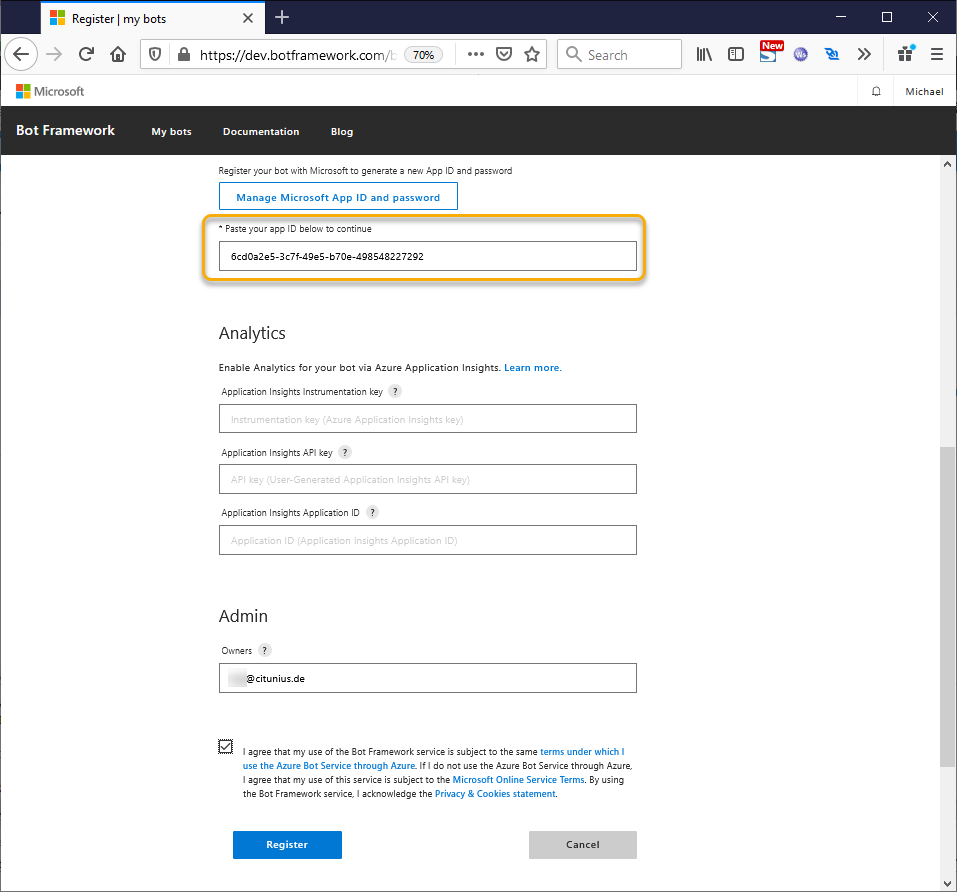Image resolution: width=957 pixels, height=892 pixels.
Task: Click the Search box in the toolbar
Action: [x=619, y=54]
